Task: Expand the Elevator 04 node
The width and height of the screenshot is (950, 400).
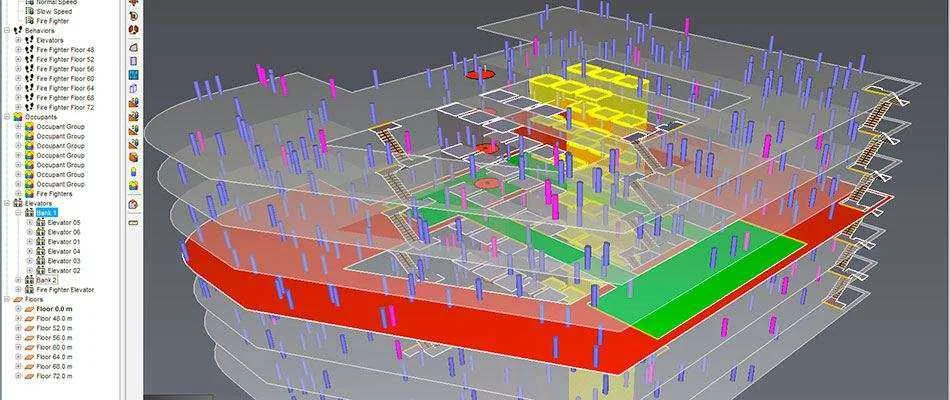Action: (x=30, y=252)
